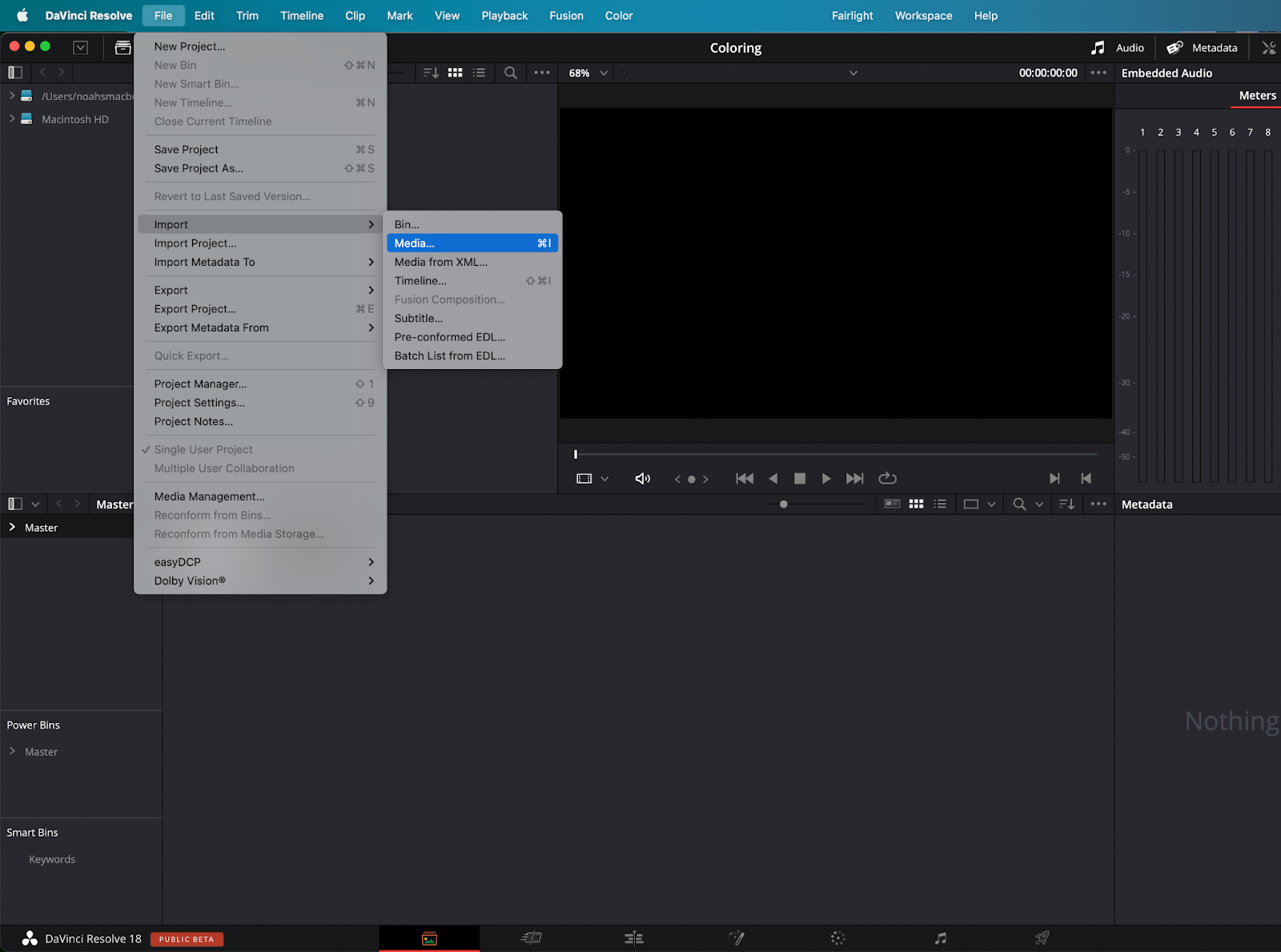1281x952 pixels.
Task: Click New Project in File menu
Action: [x=260, y=46]
